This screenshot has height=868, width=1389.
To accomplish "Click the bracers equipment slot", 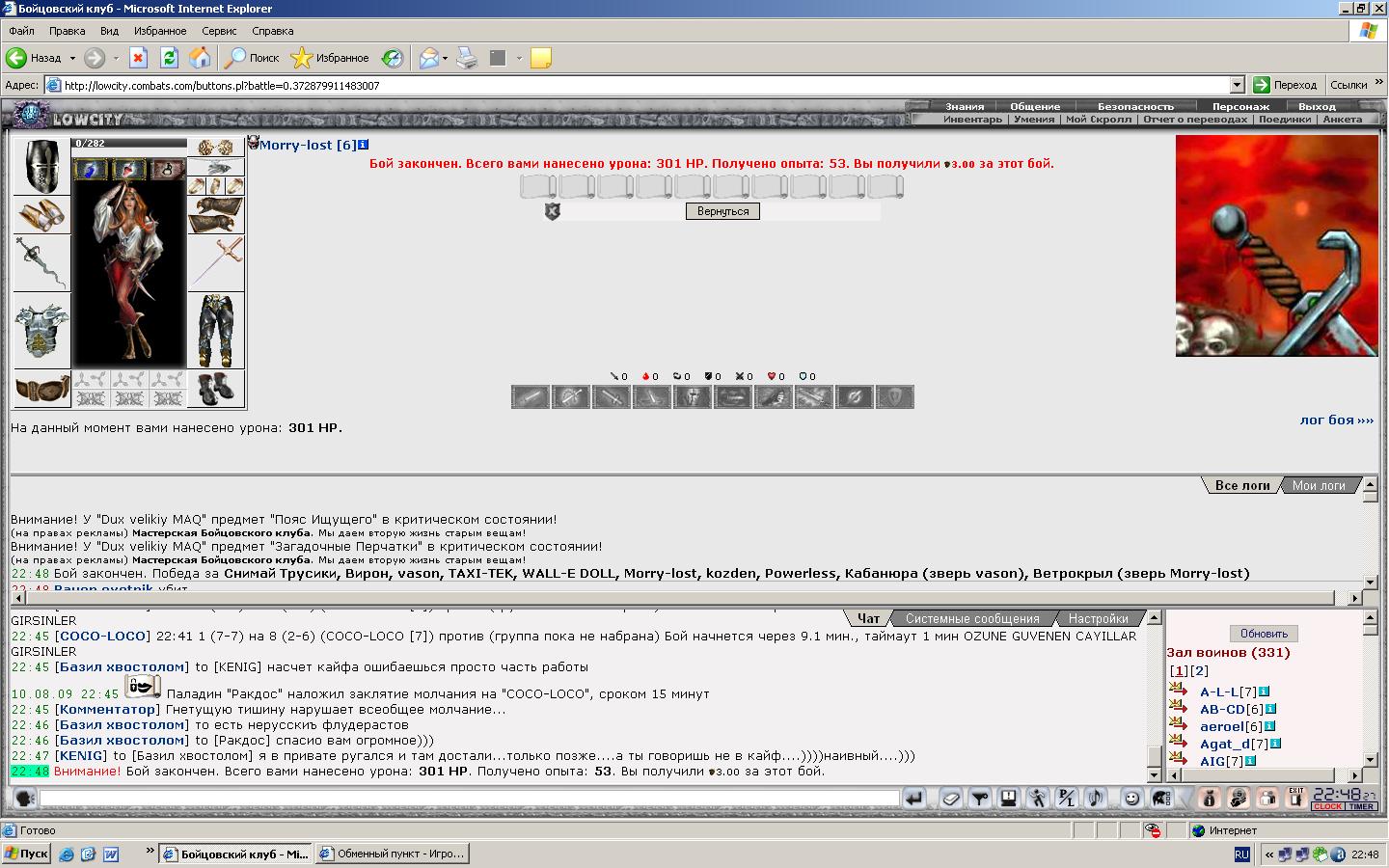I will (x=41, y=214).
